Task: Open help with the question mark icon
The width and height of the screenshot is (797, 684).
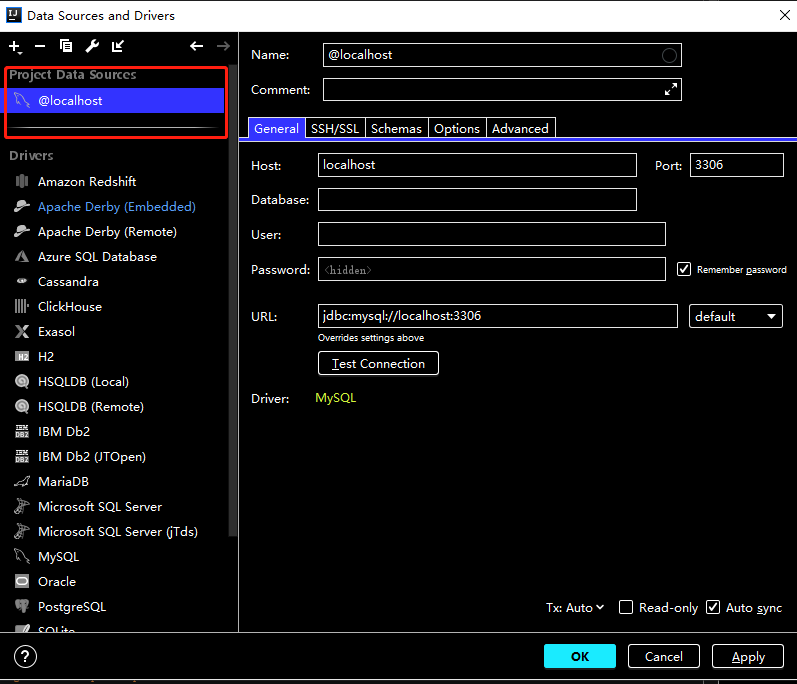Action: click(x=25, y=657)
